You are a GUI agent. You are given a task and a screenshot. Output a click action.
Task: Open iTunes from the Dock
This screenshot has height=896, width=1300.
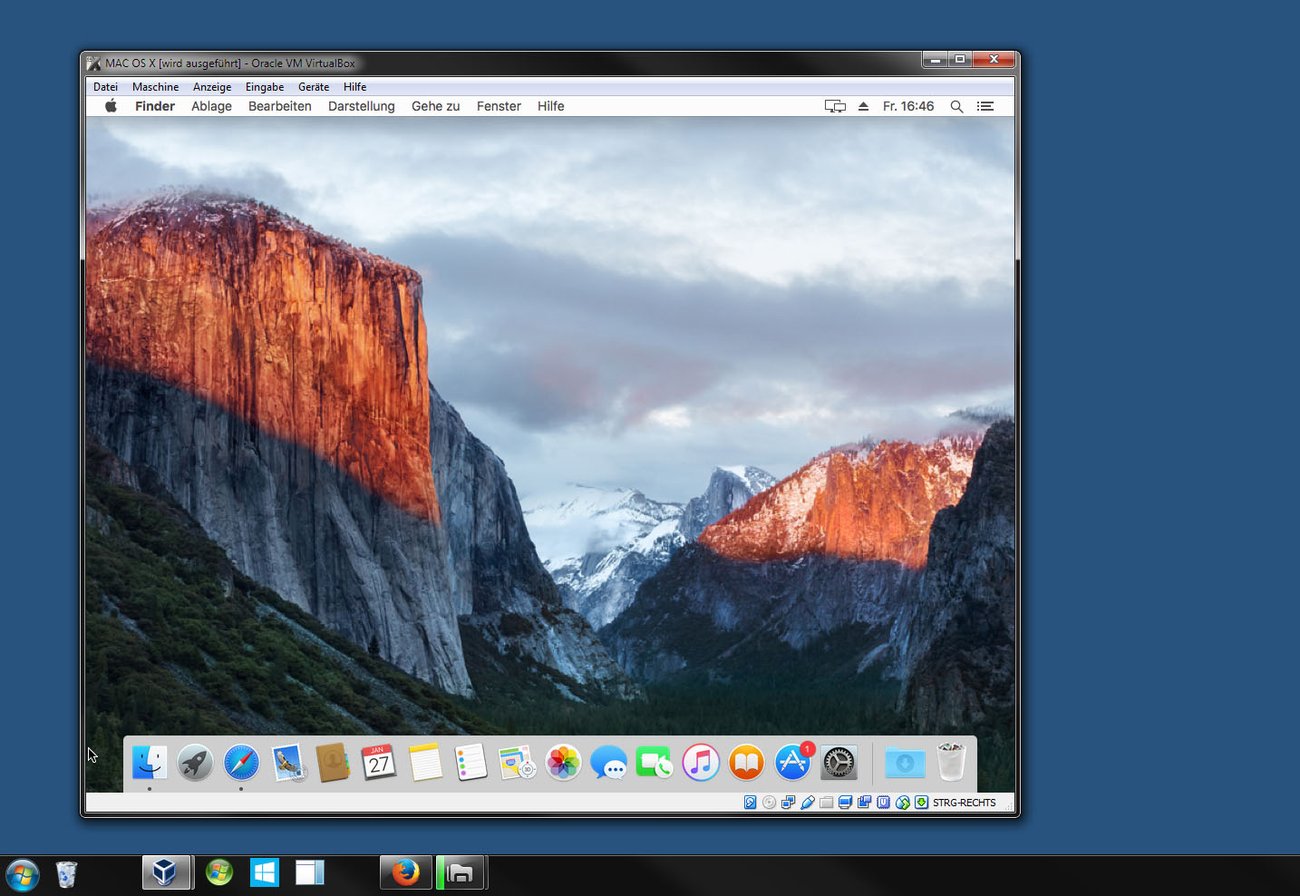(700, 762)
